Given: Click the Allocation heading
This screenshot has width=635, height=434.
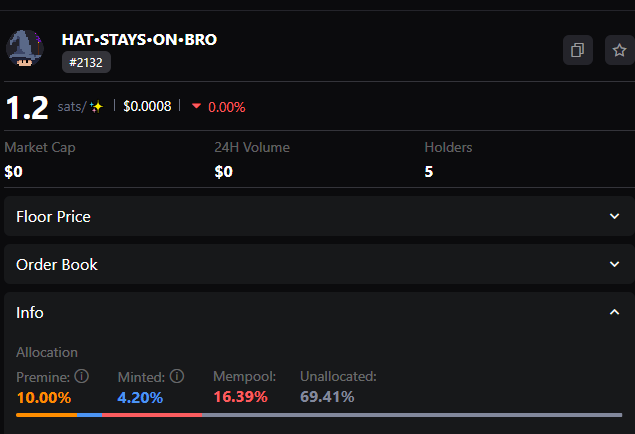Looking at the screenshot, I should (x=47, y=352).
